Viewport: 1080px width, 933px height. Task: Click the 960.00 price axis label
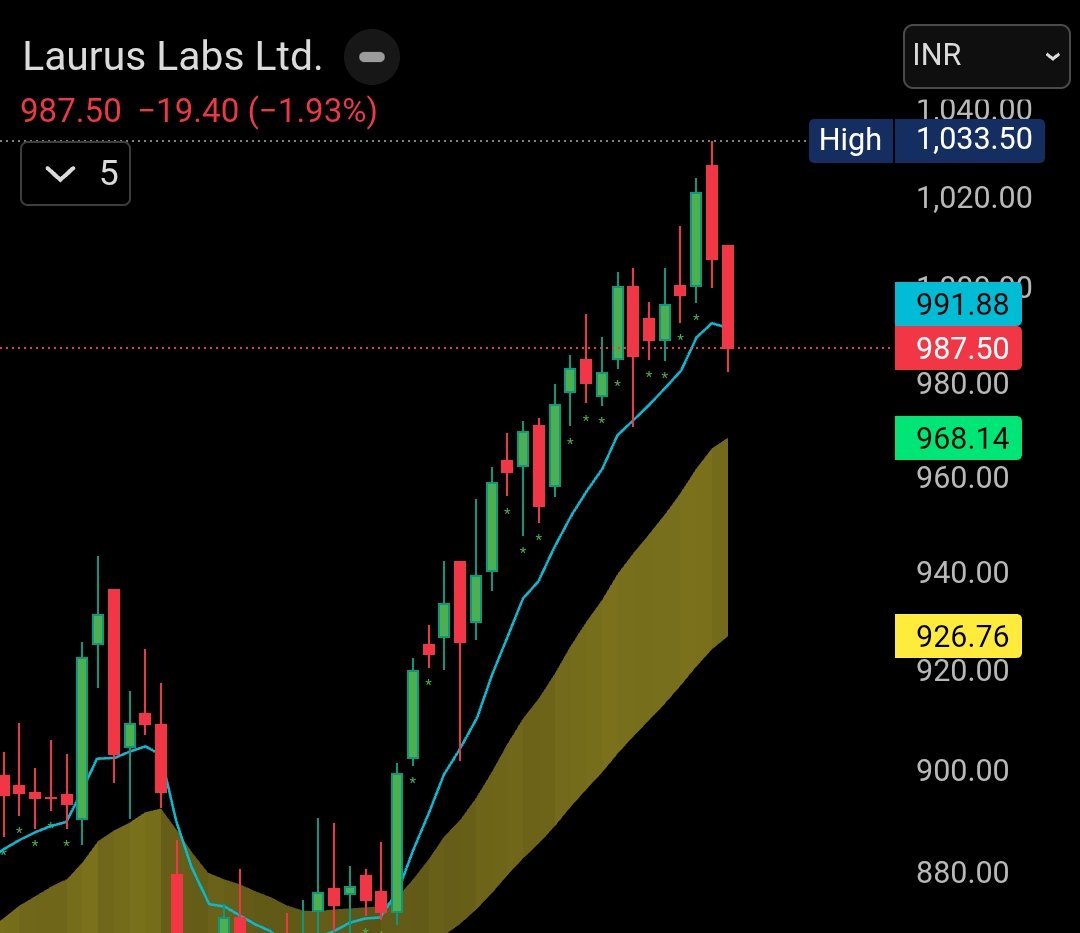point(962,477)
